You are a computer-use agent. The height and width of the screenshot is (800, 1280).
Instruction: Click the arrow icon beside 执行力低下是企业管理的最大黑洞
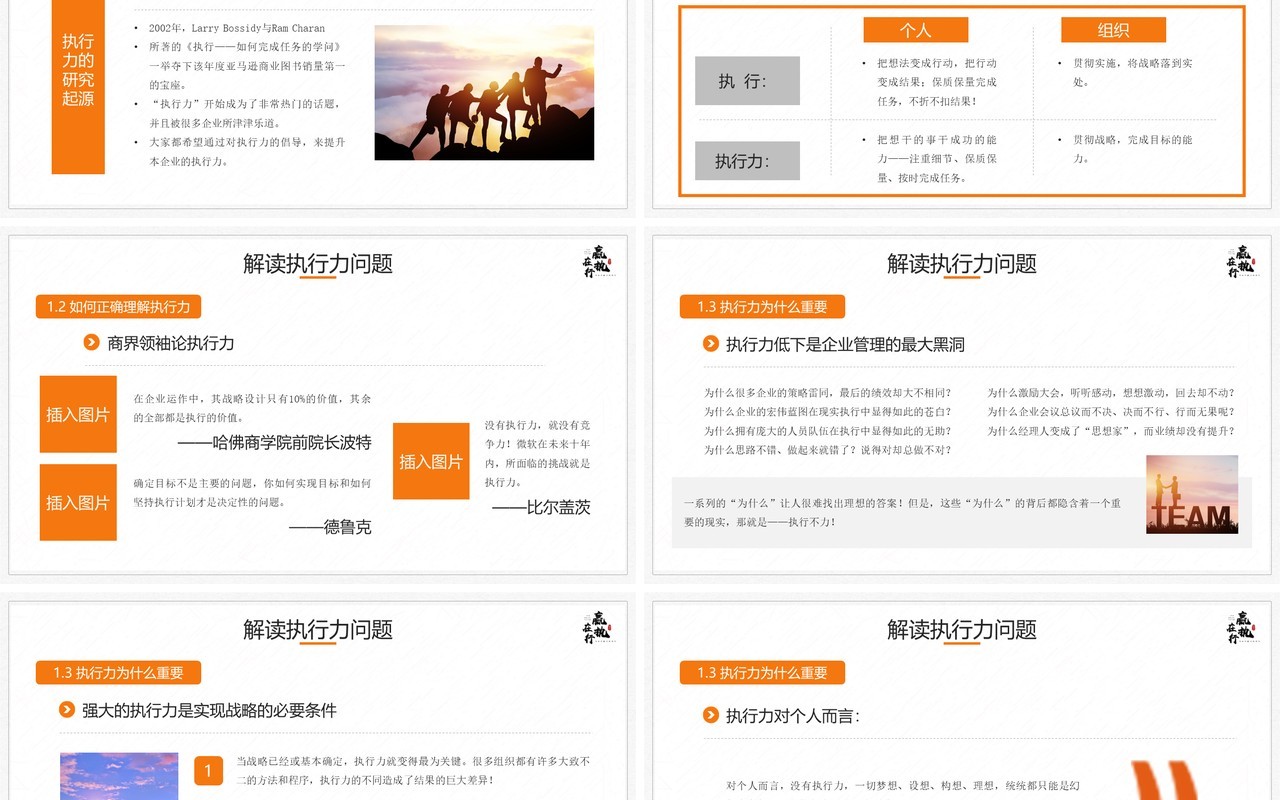[711, 344]
